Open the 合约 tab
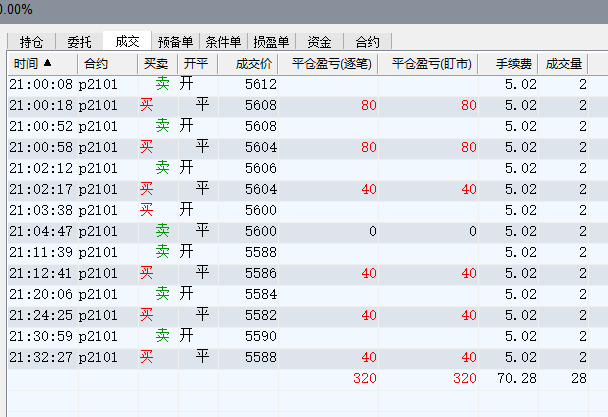This screenshot has width=608, height=417. coord(368,42)
